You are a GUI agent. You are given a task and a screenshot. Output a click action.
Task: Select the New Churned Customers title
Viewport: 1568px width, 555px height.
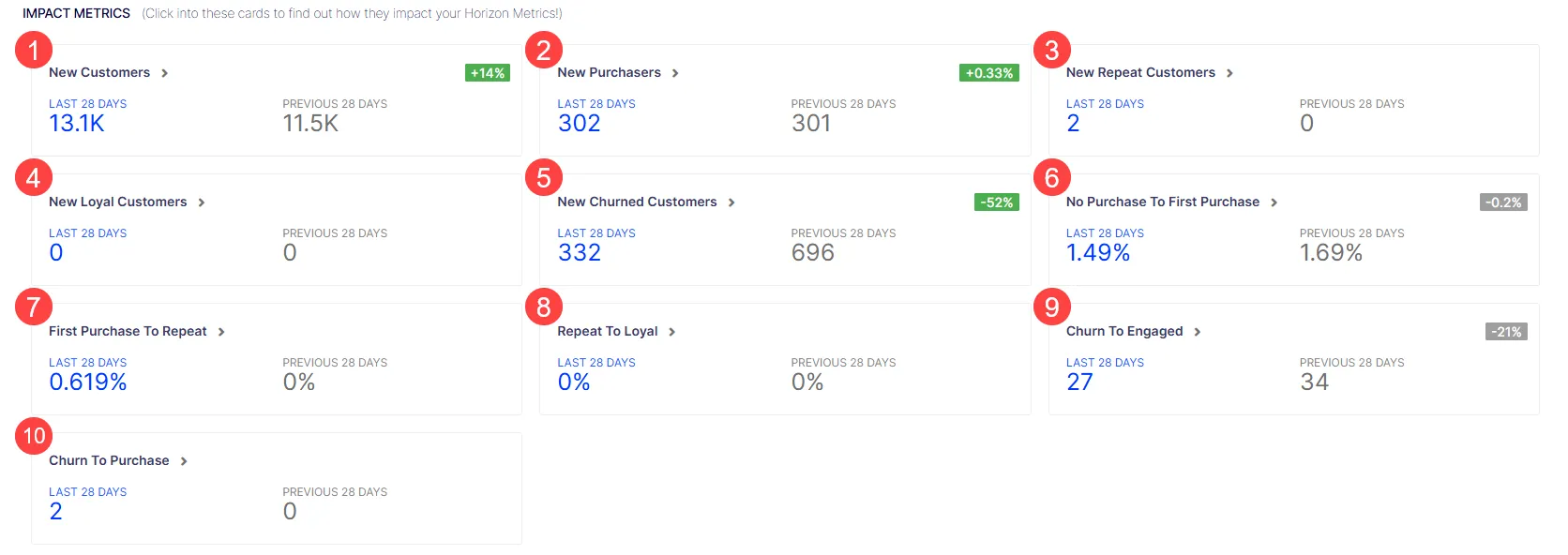click(637, 202)
